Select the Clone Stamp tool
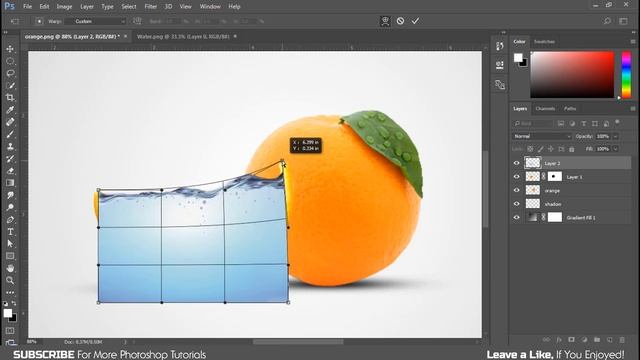Image resolution: width=640 pixels, height=360 pixels. pyautogui.click(x=10, y=147)
